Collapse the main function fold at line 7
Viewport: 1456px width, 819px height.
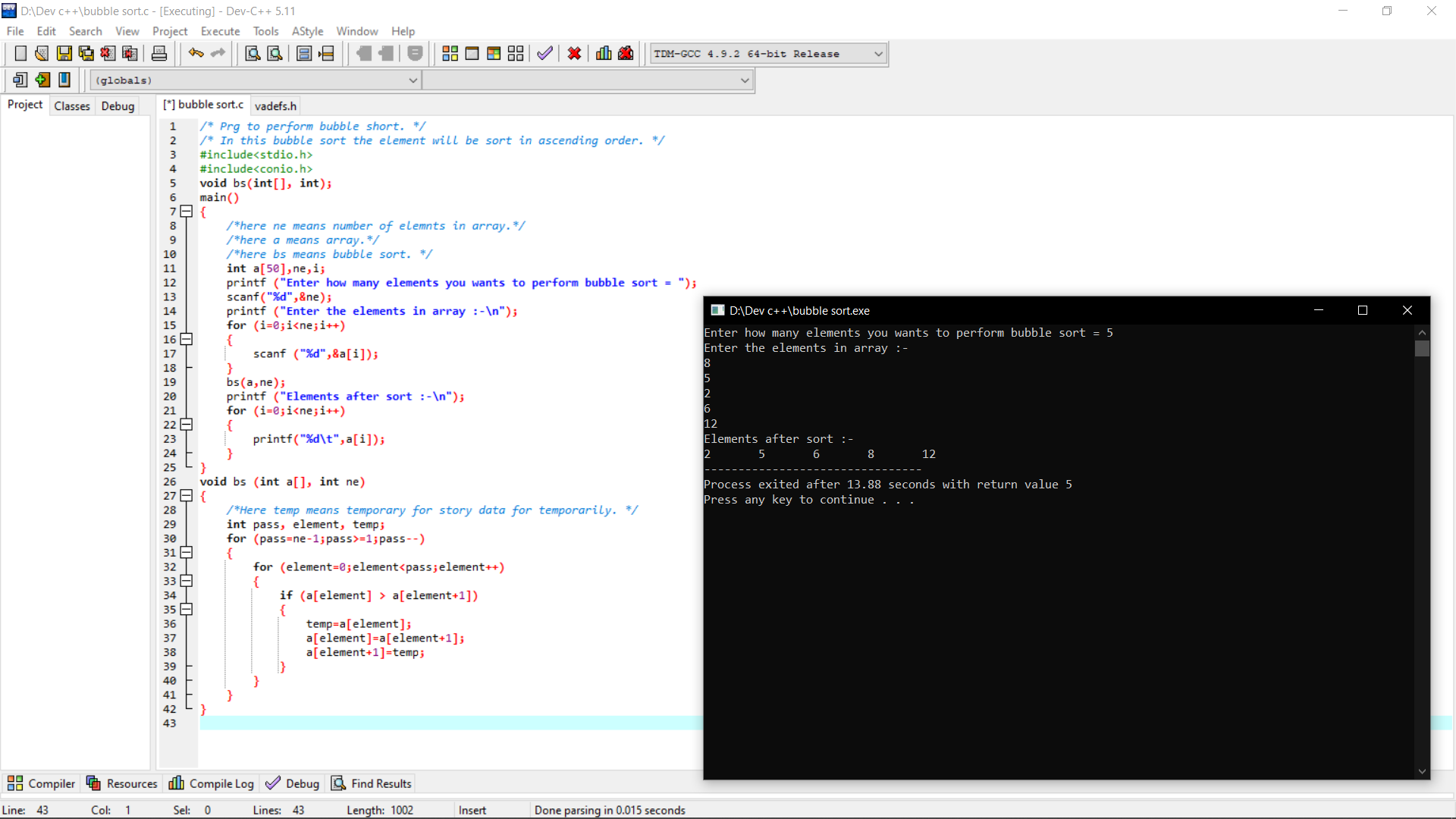(187, 212)
